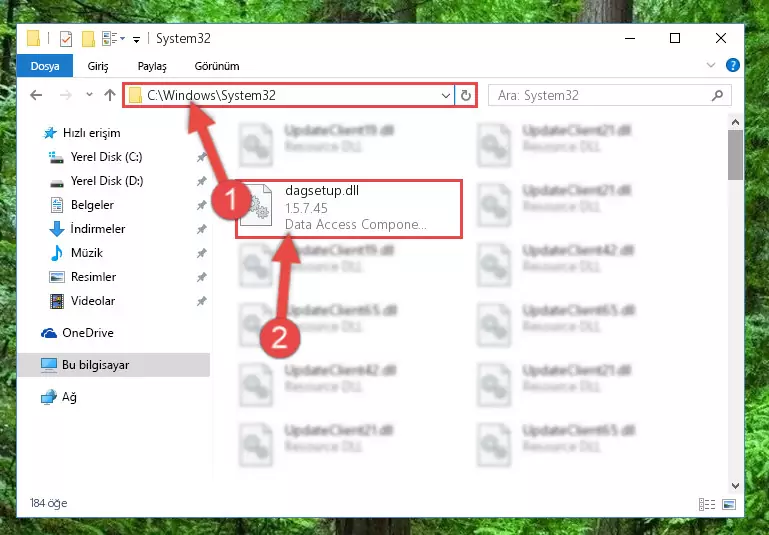The image size is (769, 535).
Task: Expand the address bar history dropdown
Action: (445, 96)
